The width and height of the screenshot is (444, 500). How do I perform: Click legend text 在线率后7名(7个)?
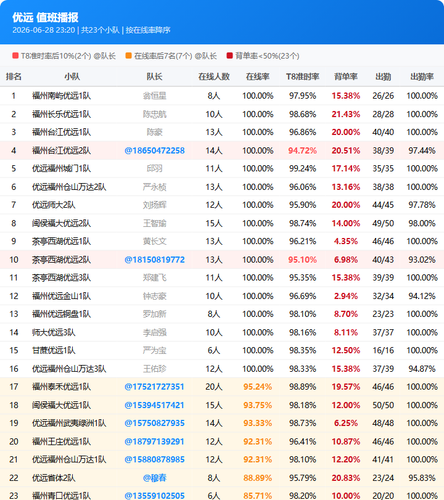tap(163, 56)
